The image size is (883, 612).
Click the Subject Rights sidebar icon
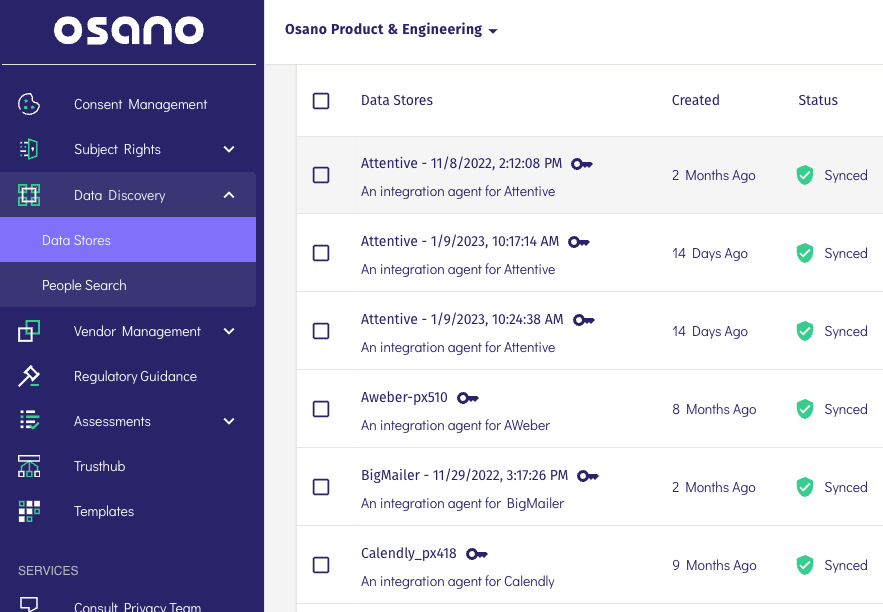(x=29, y=149)
